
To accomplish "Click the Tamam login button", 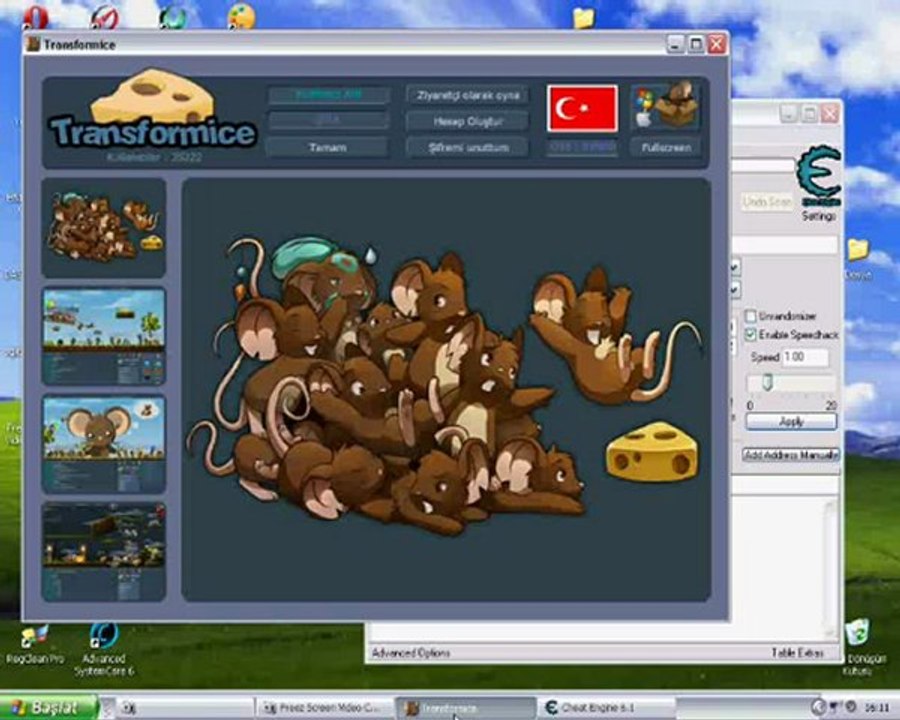I will pos(328,148).
